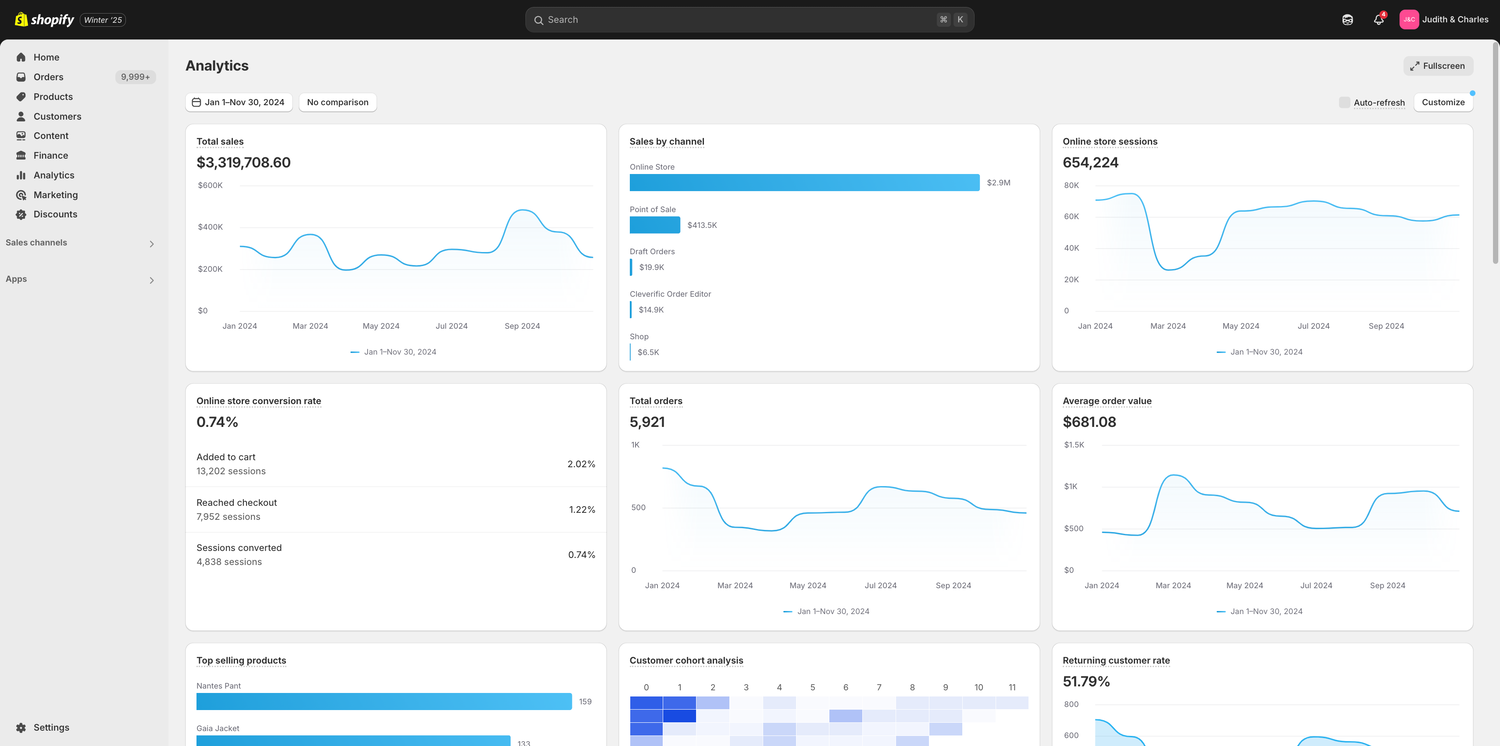This screenshot has height=746, width=1500.
Task: Open the Home icon in sidebar
Action: click(21, 57)
